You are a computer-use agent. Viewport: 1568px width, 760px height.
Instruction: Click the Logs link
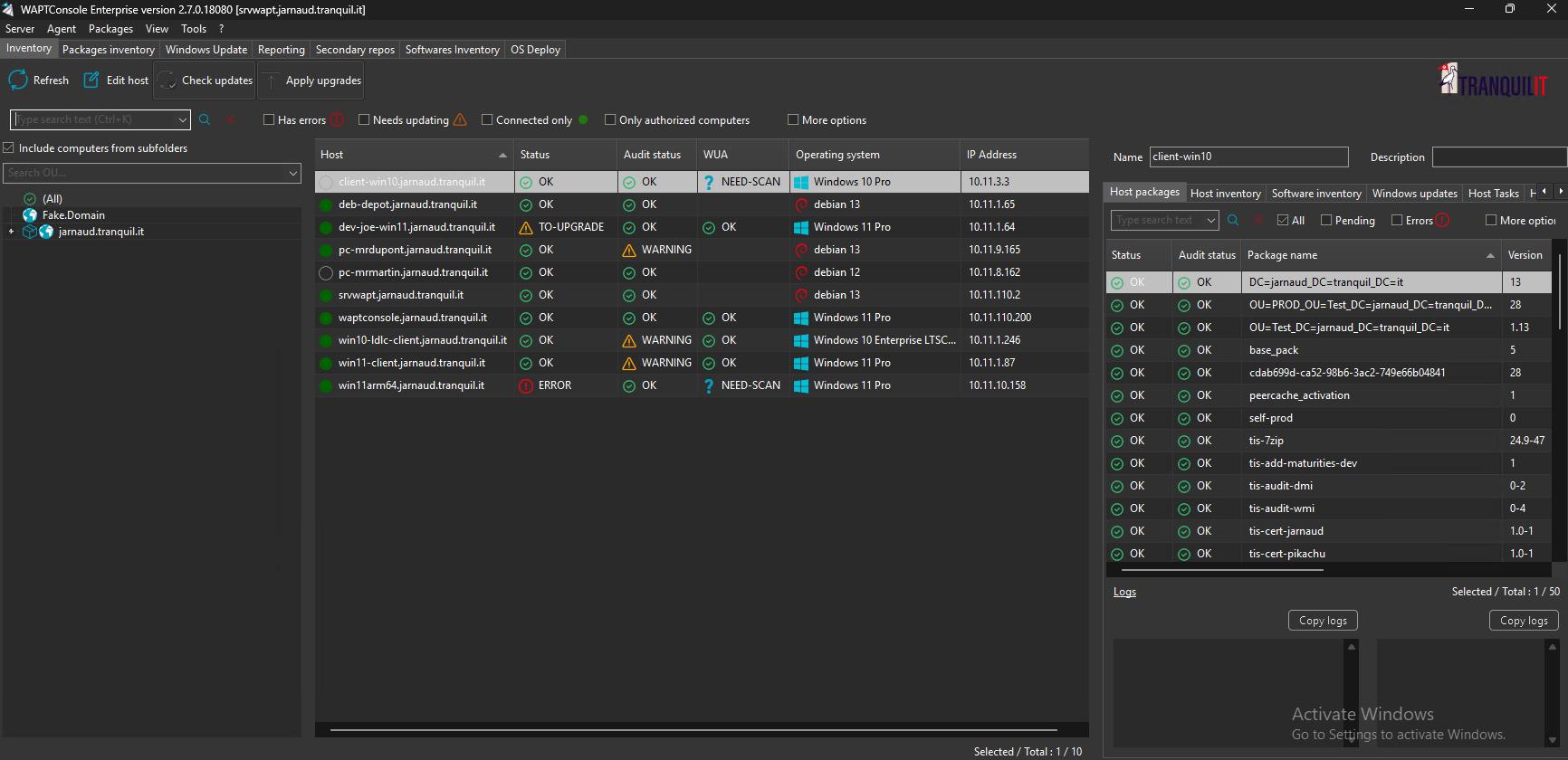1124,592
